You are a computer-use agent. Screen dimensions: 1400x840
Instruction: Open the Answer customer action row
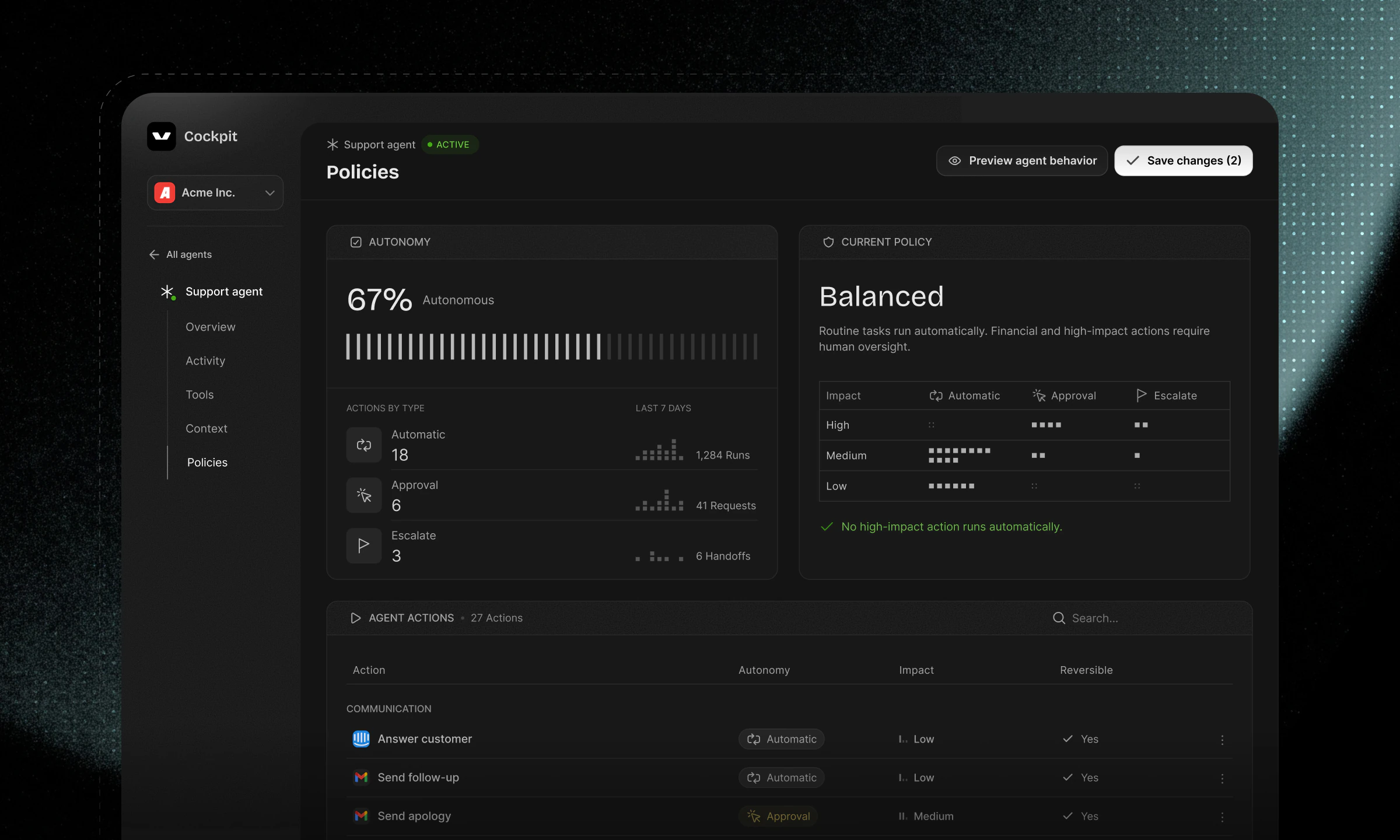click(789, 739)
